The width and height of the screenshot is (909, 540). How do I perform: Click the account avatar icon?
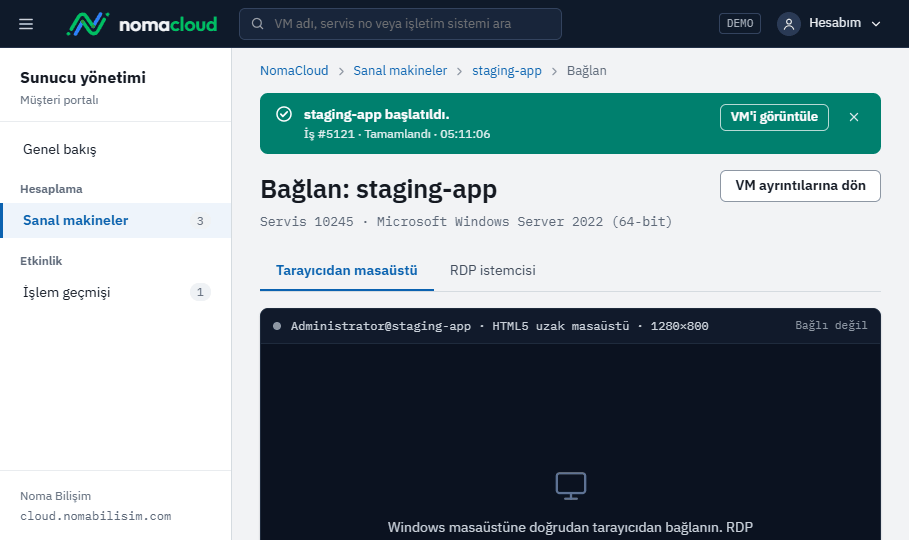788,24
